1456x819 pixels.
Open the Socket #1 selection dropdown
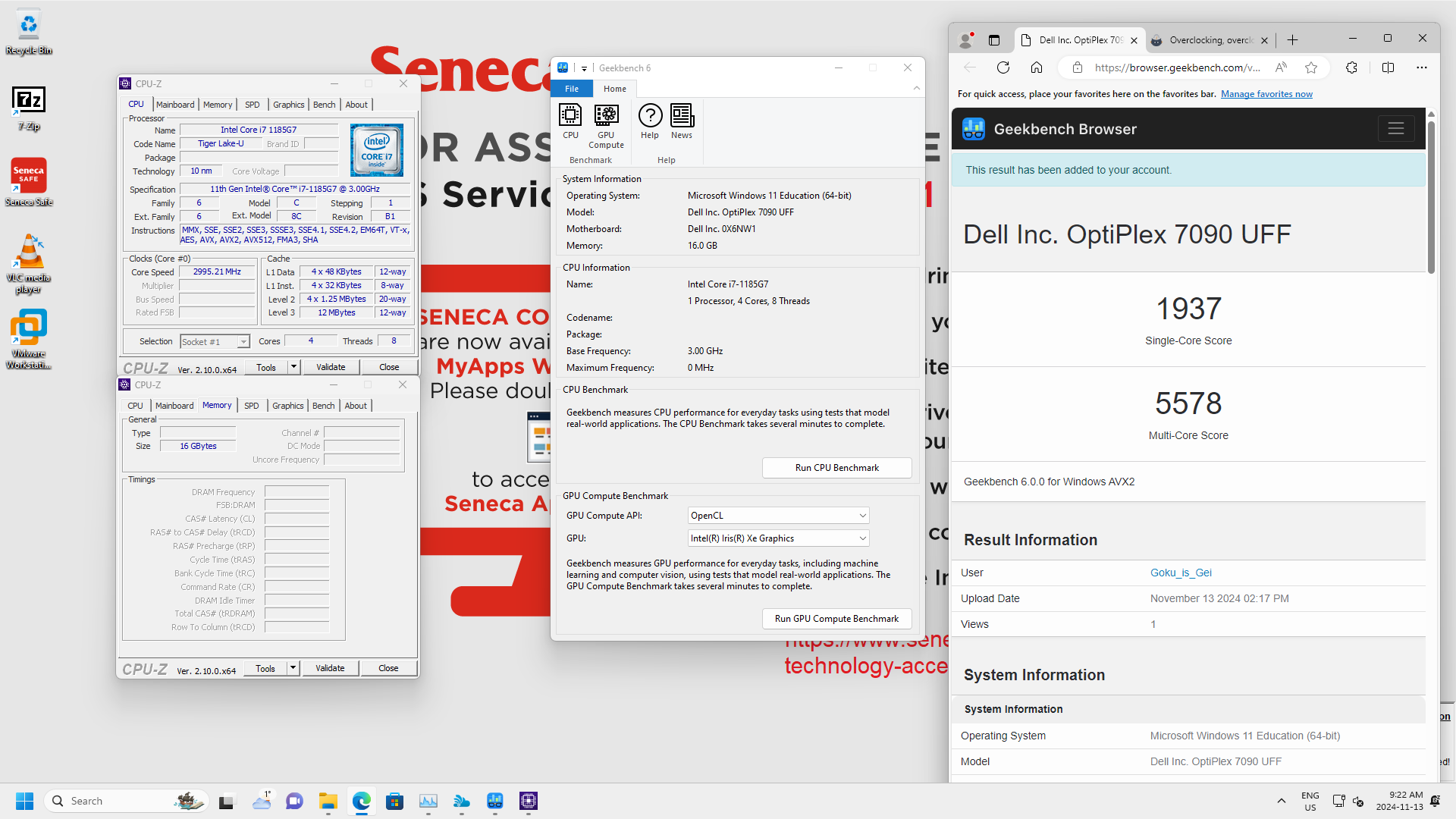215,342
